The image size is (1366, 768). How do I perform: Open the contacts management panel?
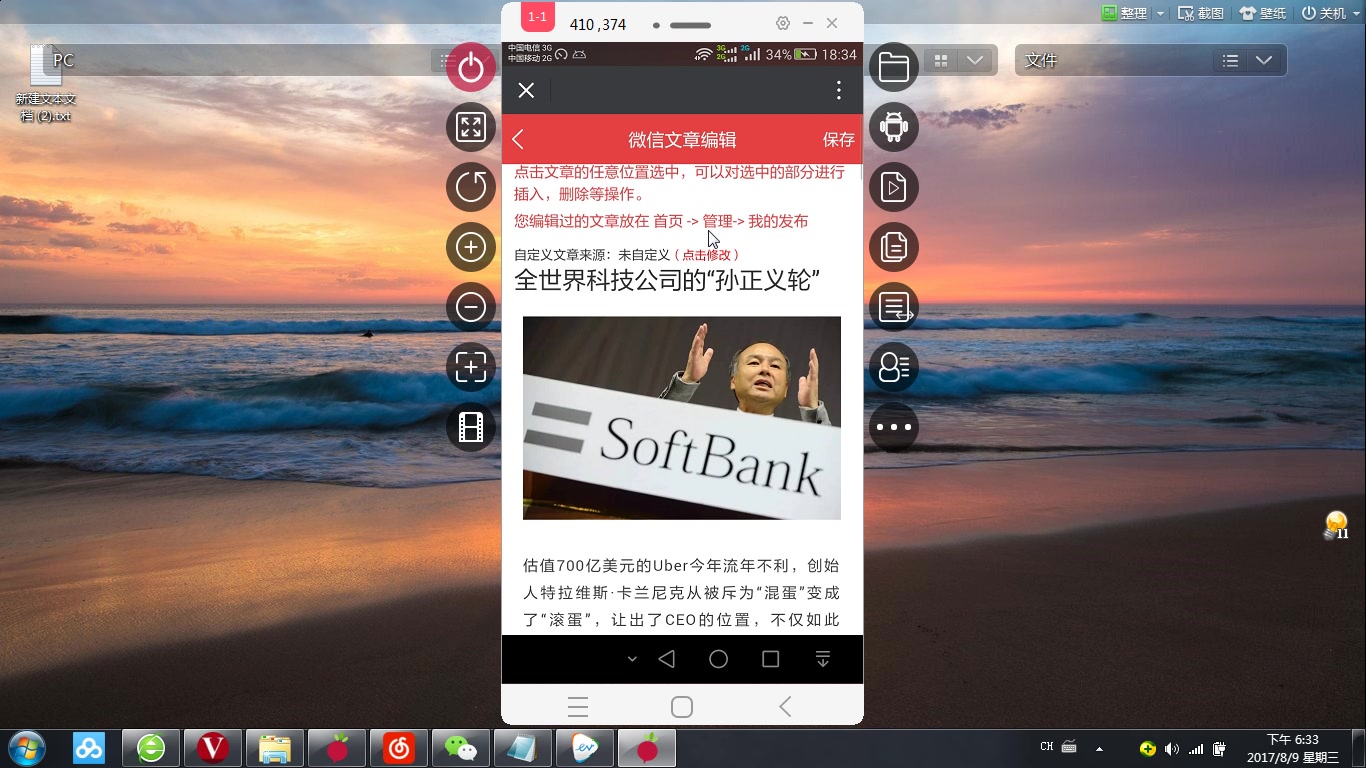(x=893, y=367)
